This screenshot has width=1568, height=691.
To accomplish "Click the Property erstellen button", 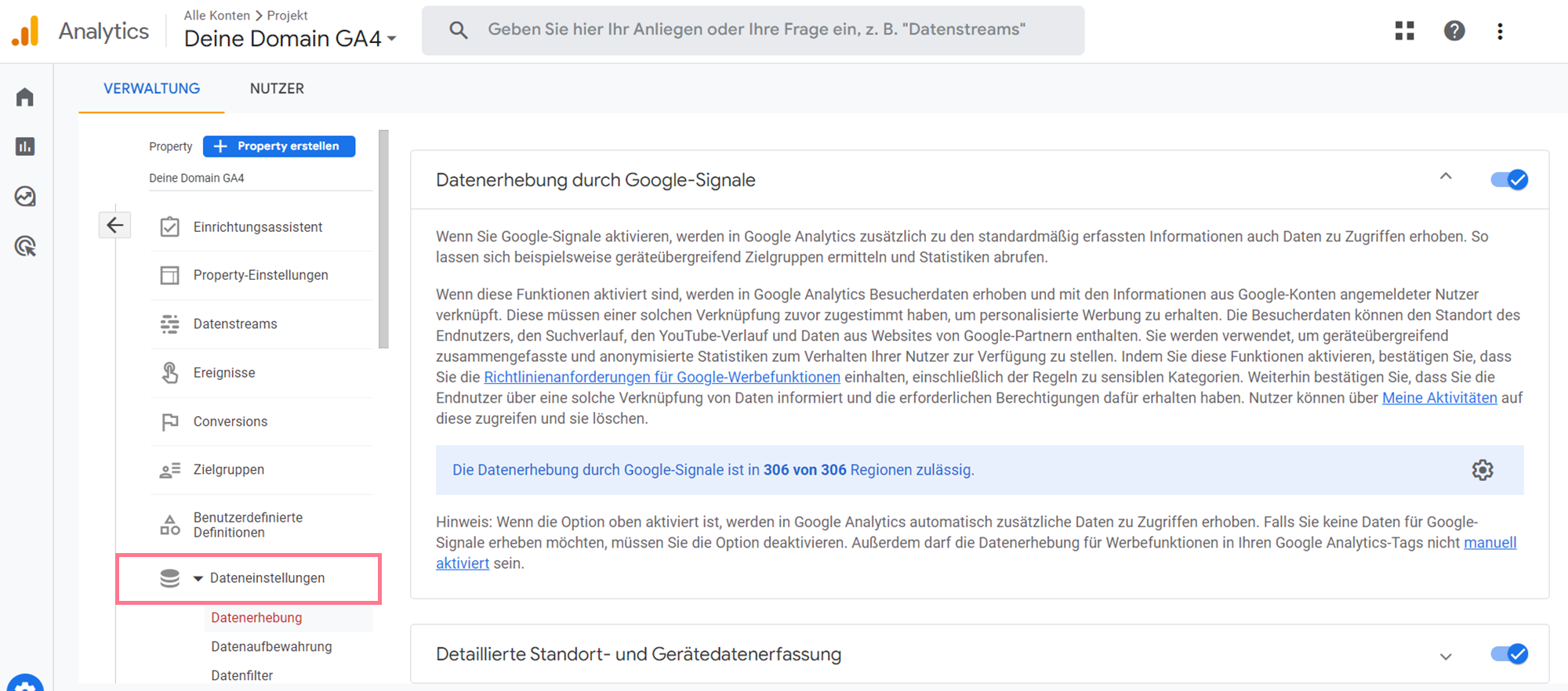I will 279,147.
